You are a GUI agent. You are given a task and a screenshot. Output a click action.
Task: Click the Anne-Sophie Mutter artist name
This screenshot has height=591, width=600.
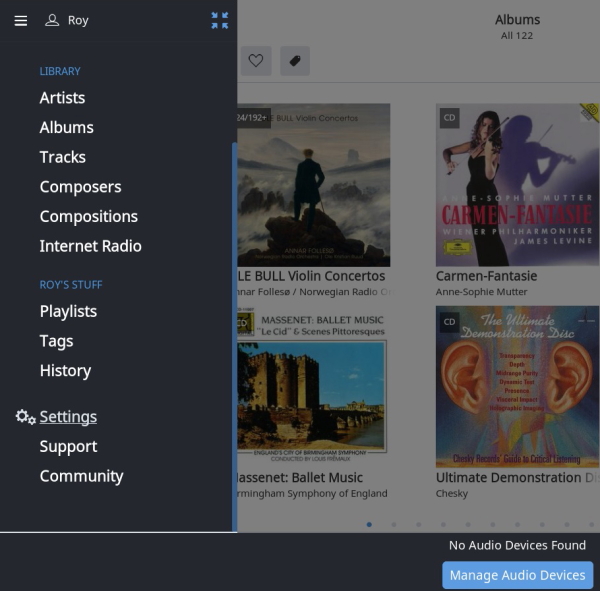[x=481, y=292]
